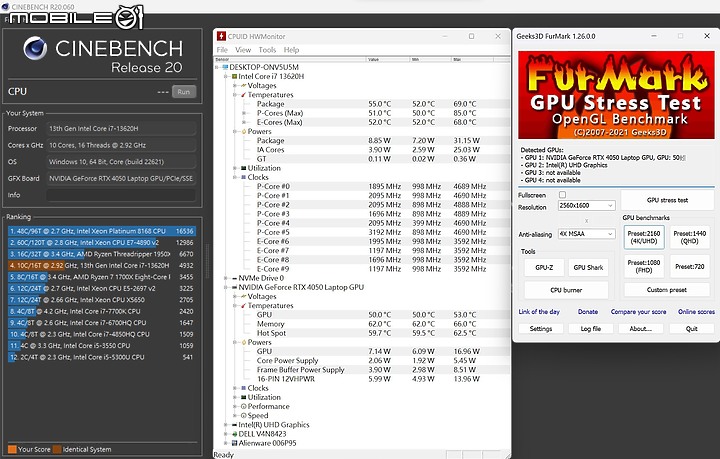The height and width of the screenshot is (459, 720).
Task: Open the Resolution 2560x1600 dropdown
Action: point(586,205)
